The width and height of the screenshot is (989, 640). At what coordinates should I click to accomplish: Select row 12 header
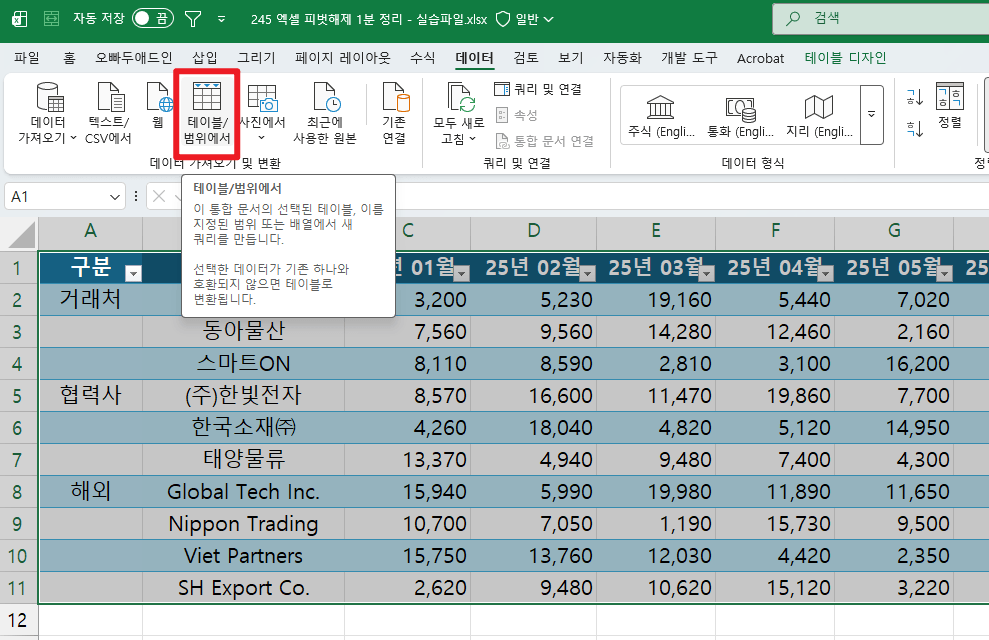tap(18, 620)
